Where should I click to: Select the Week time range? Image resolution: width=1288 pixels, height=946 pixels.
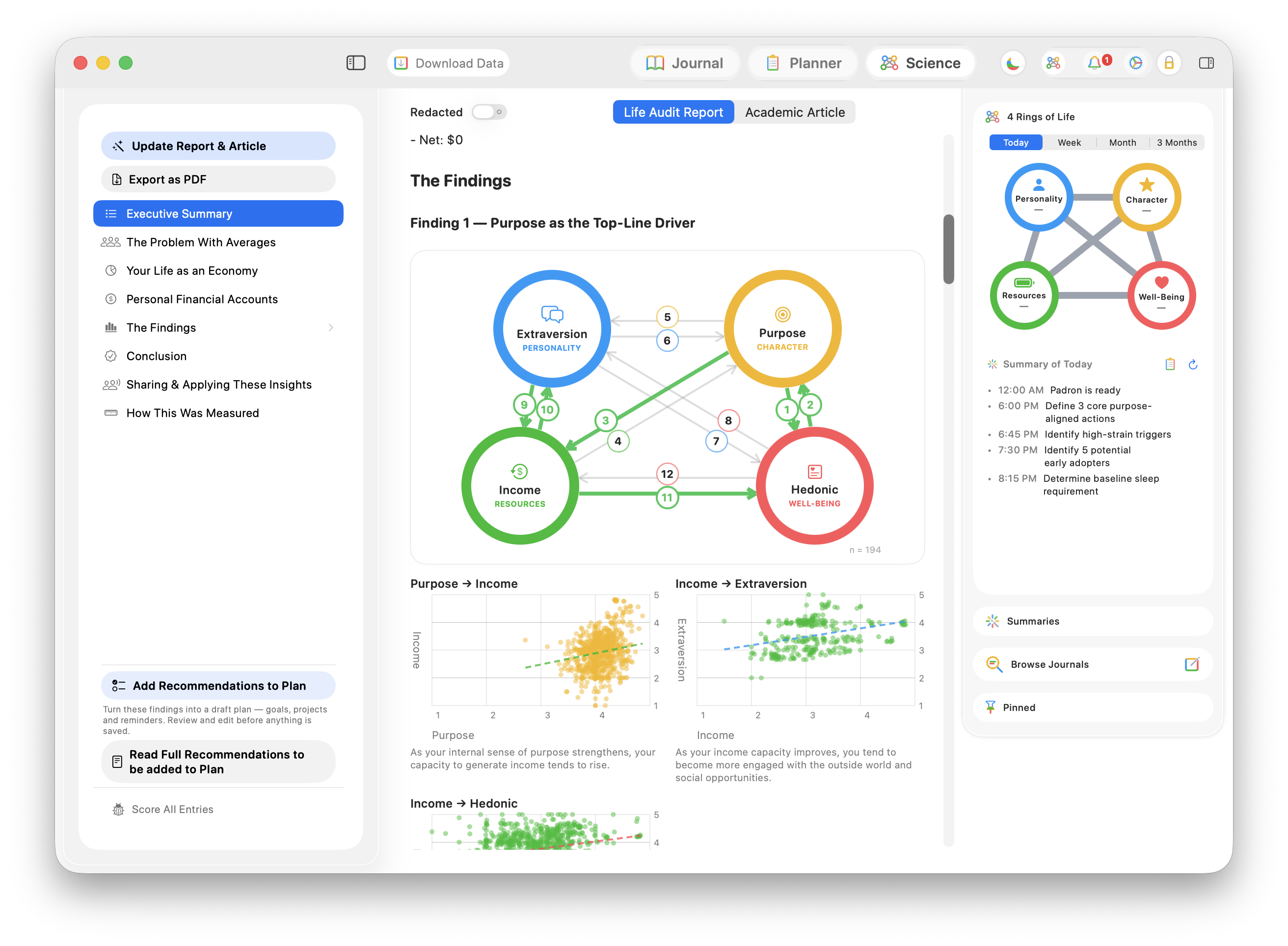pyautogui.click(x=1069, y=143)
